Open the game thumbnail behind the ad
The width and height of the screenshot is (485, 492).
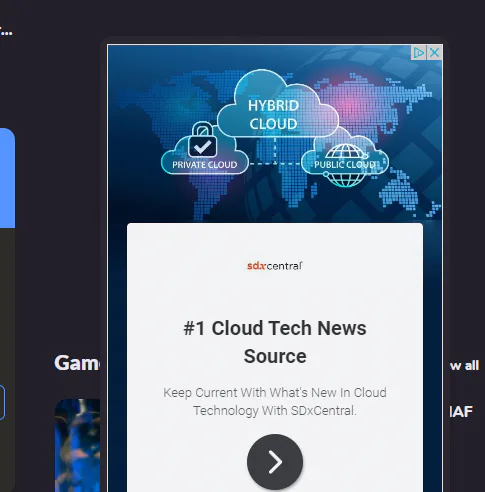point(78,445)
